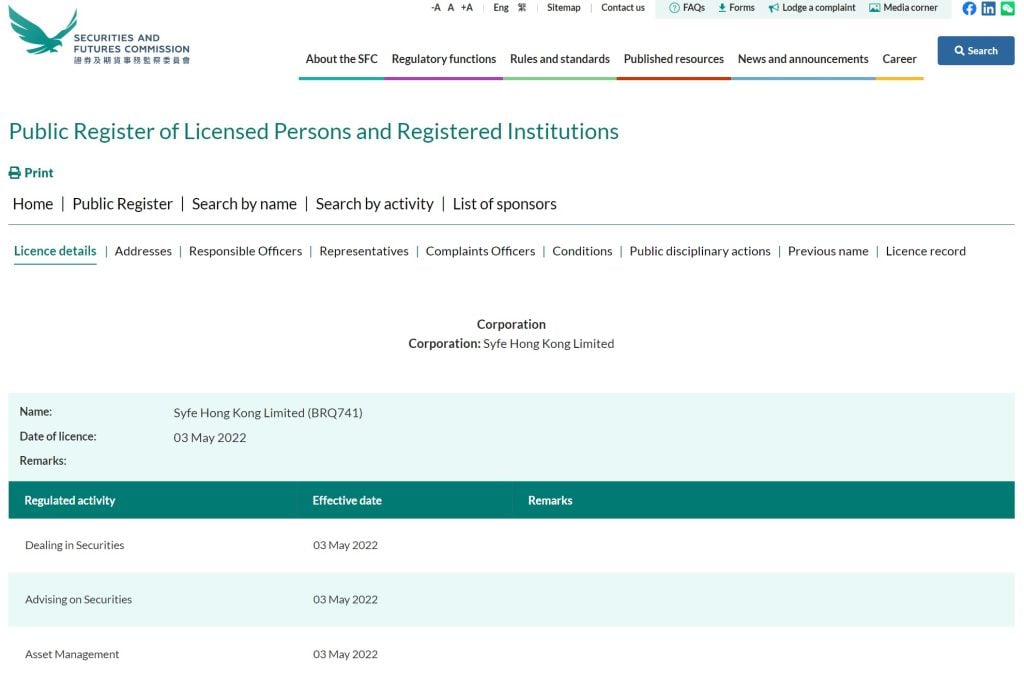Click the Forms download arrow icon
This screenshot has height=683, width=1024.
click(x=722, y=8)
